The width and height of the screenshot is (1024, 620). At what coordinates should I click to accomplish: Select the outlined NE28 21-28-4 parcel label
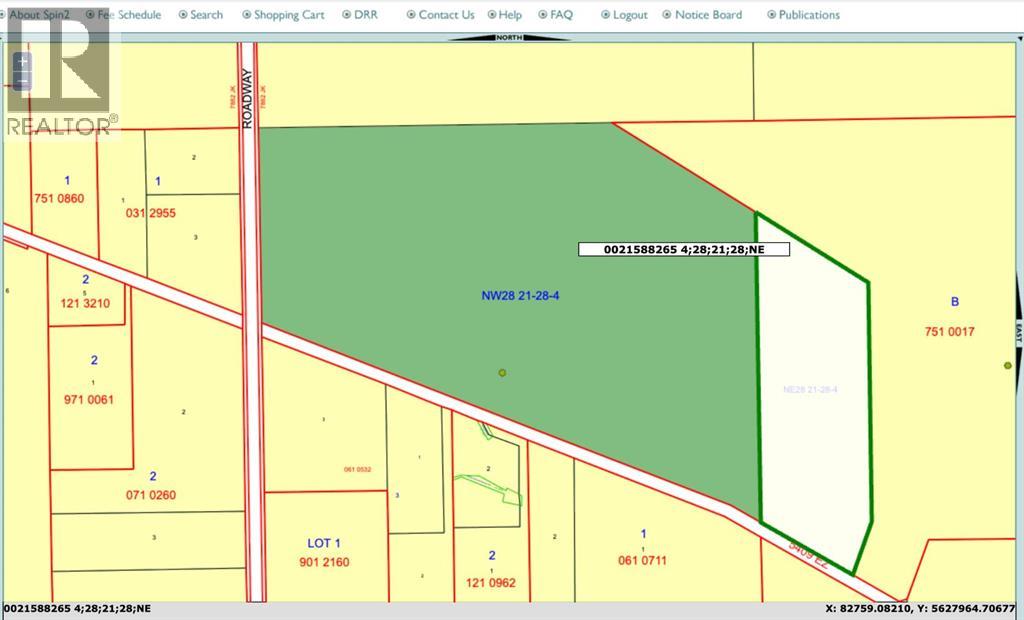tap(810, 389)
